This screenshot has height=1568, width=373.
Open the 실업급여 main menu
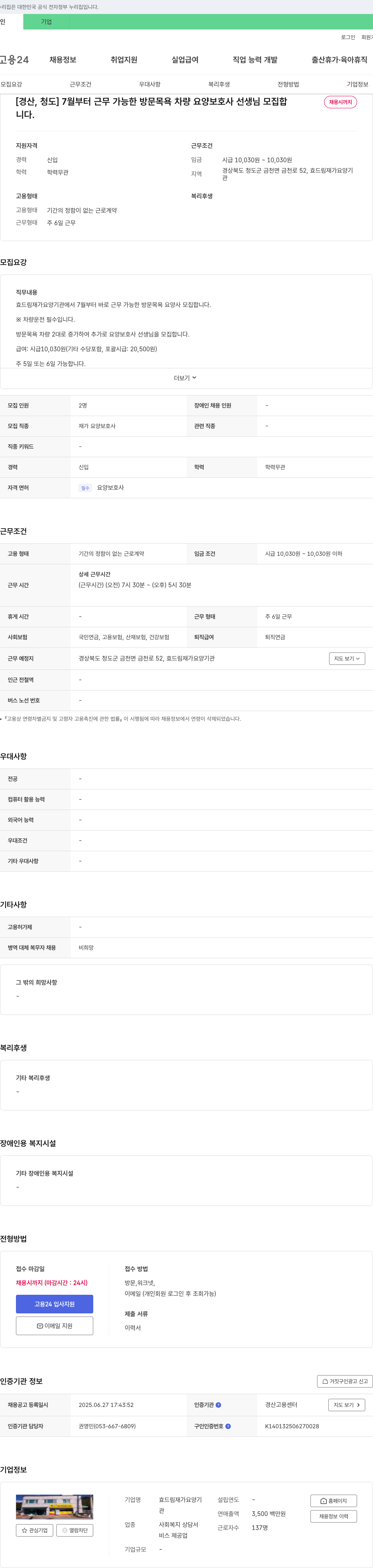click(x=185, y=60)
